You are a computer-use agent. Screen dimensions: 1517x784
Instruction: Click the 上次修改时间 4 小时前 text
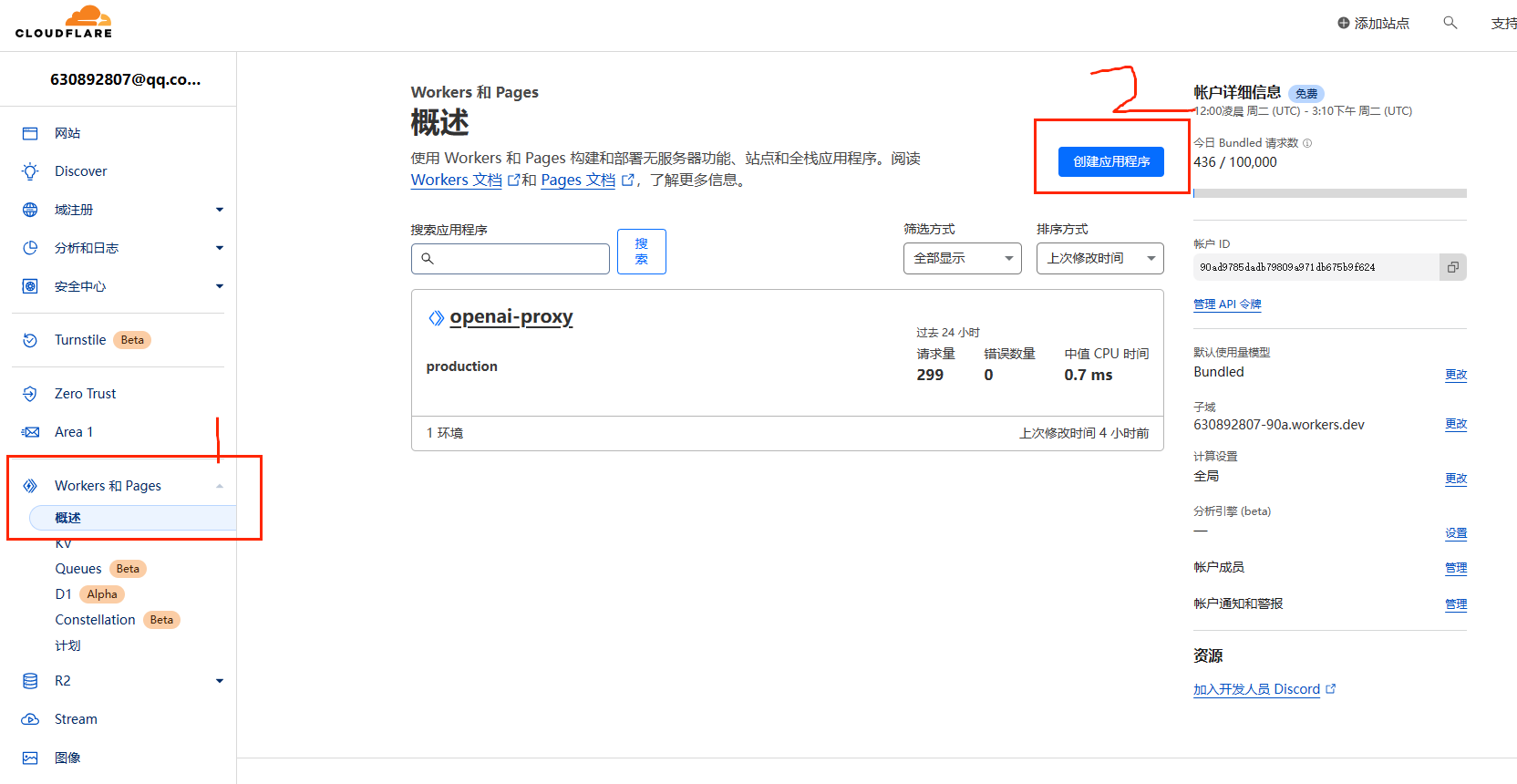(1084, 433)
